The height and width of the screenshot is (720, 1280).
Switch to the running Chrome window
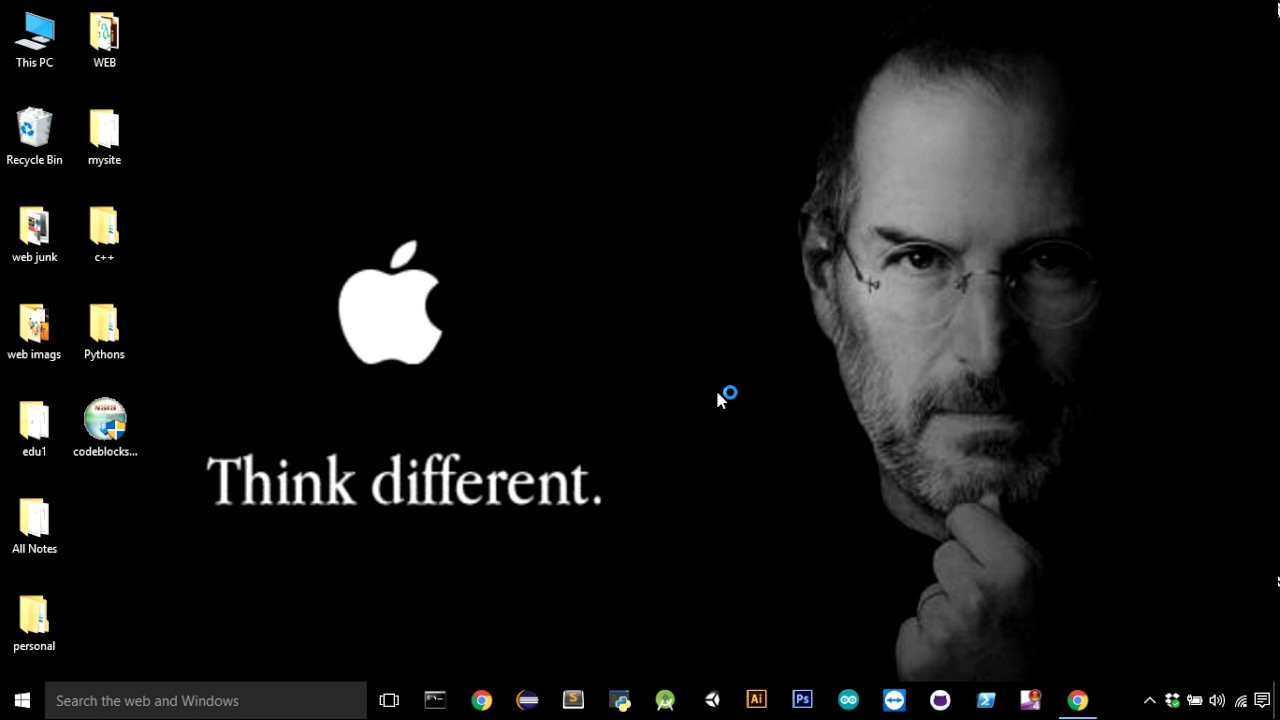click(1077, 700)
